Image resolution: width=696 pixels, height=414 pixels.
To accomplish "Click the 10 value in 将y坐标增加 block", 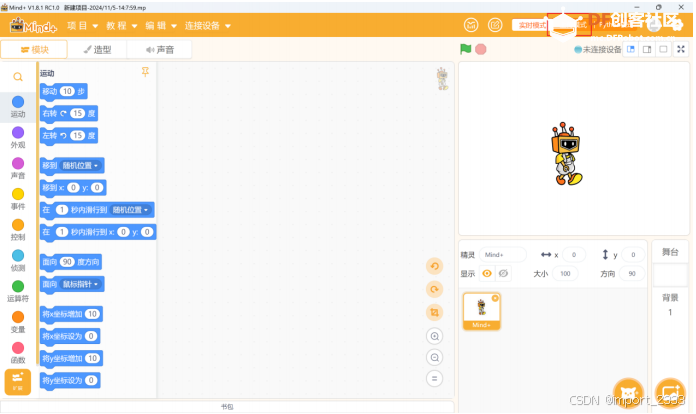I will click(92, 358).
